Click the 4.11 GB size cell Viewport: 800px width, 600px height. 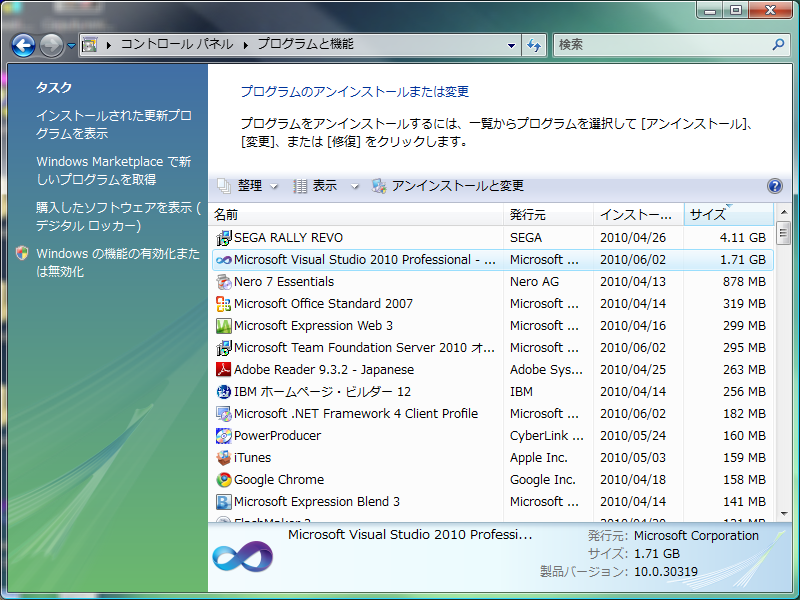742,238
